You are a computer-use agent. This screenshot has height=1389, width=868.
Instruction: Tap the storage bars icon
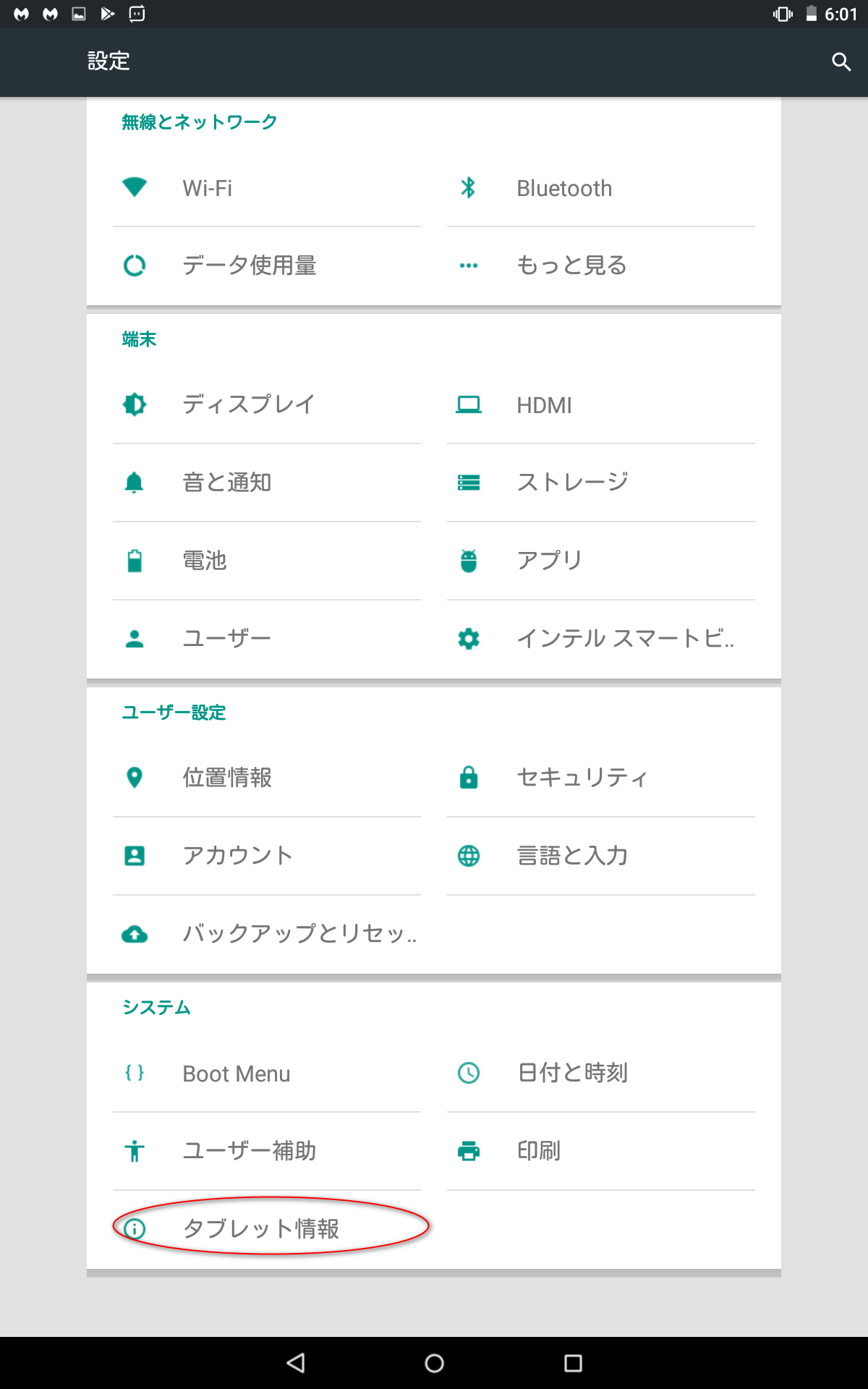[469, 483]
